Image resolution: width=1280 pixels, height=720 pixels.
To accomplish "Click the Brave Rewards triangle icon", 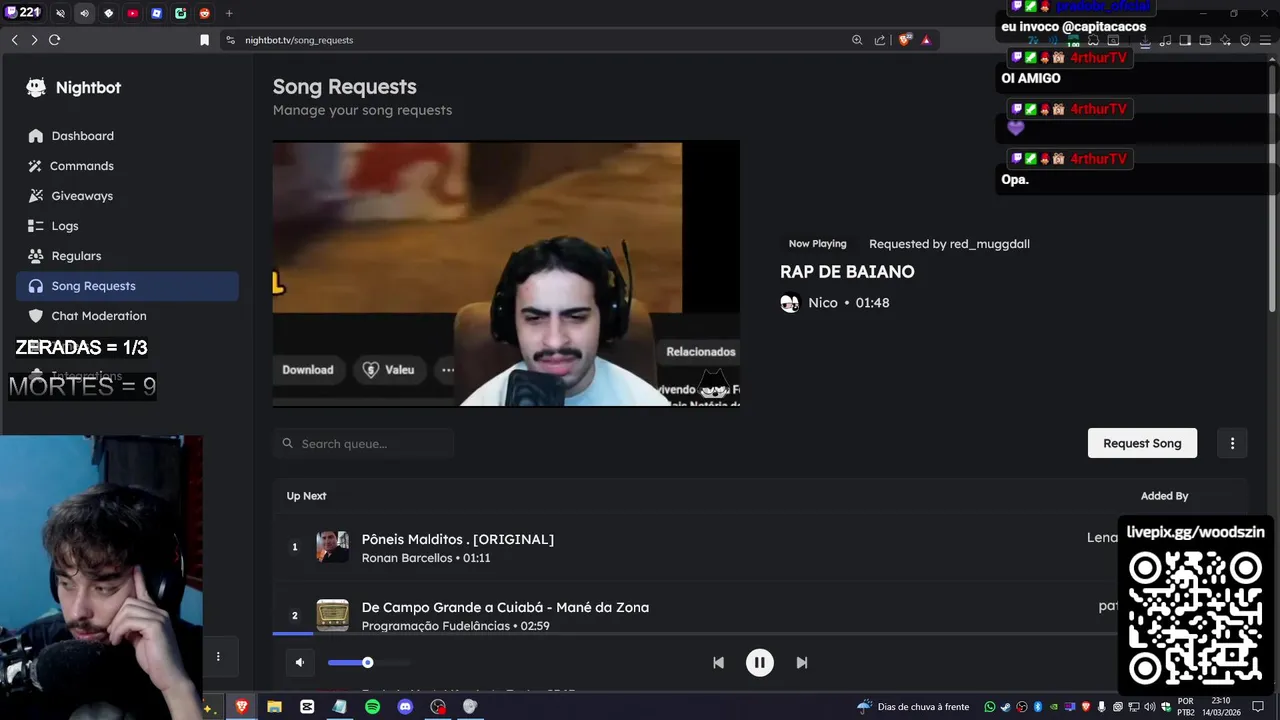I will tap(926, 40).
